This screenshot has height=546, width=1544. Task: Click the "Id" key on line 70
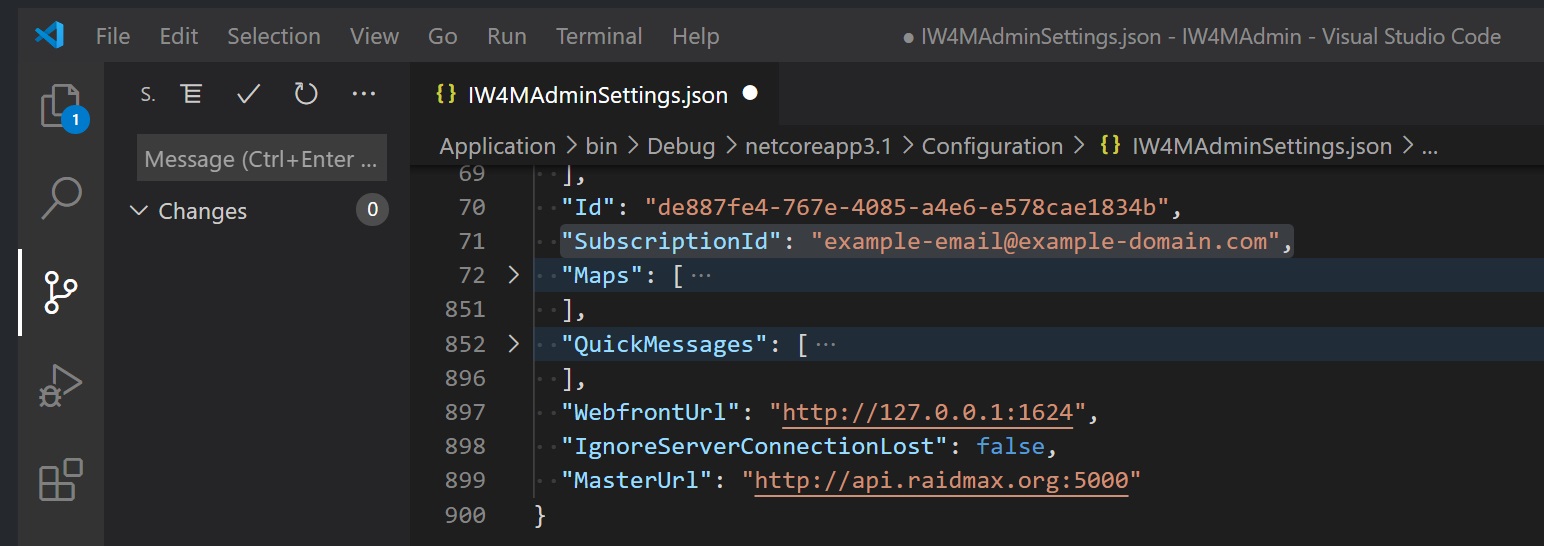coord(593,207)
